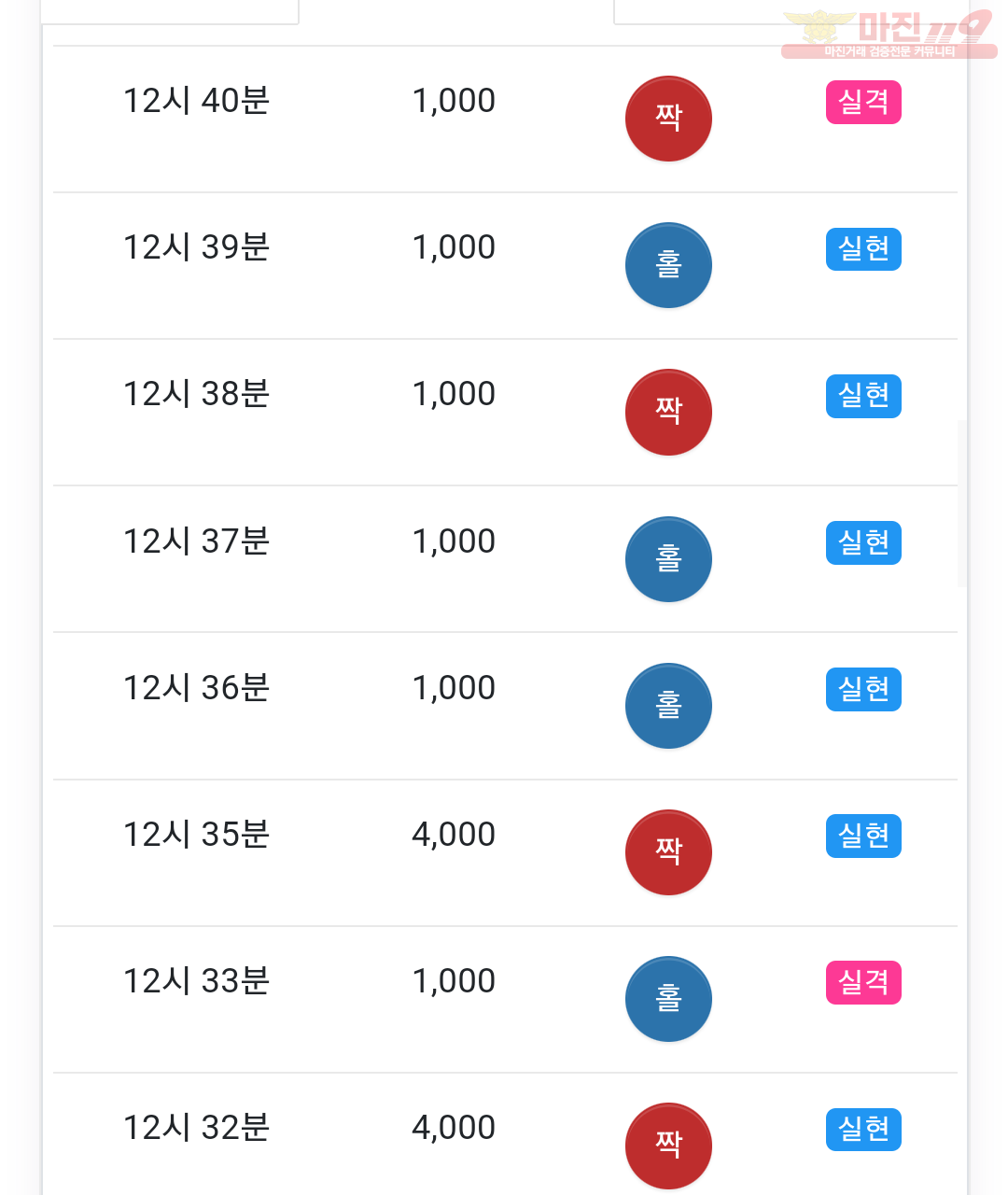Click the 12시 40분 time cell

[196, 101]
